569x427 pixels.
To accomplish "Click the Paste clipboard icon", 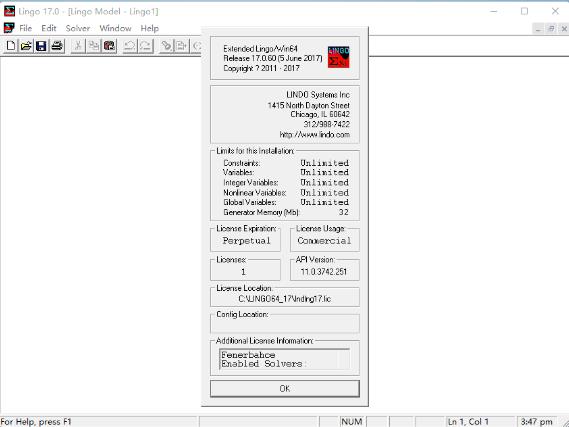I will point(109,46).
